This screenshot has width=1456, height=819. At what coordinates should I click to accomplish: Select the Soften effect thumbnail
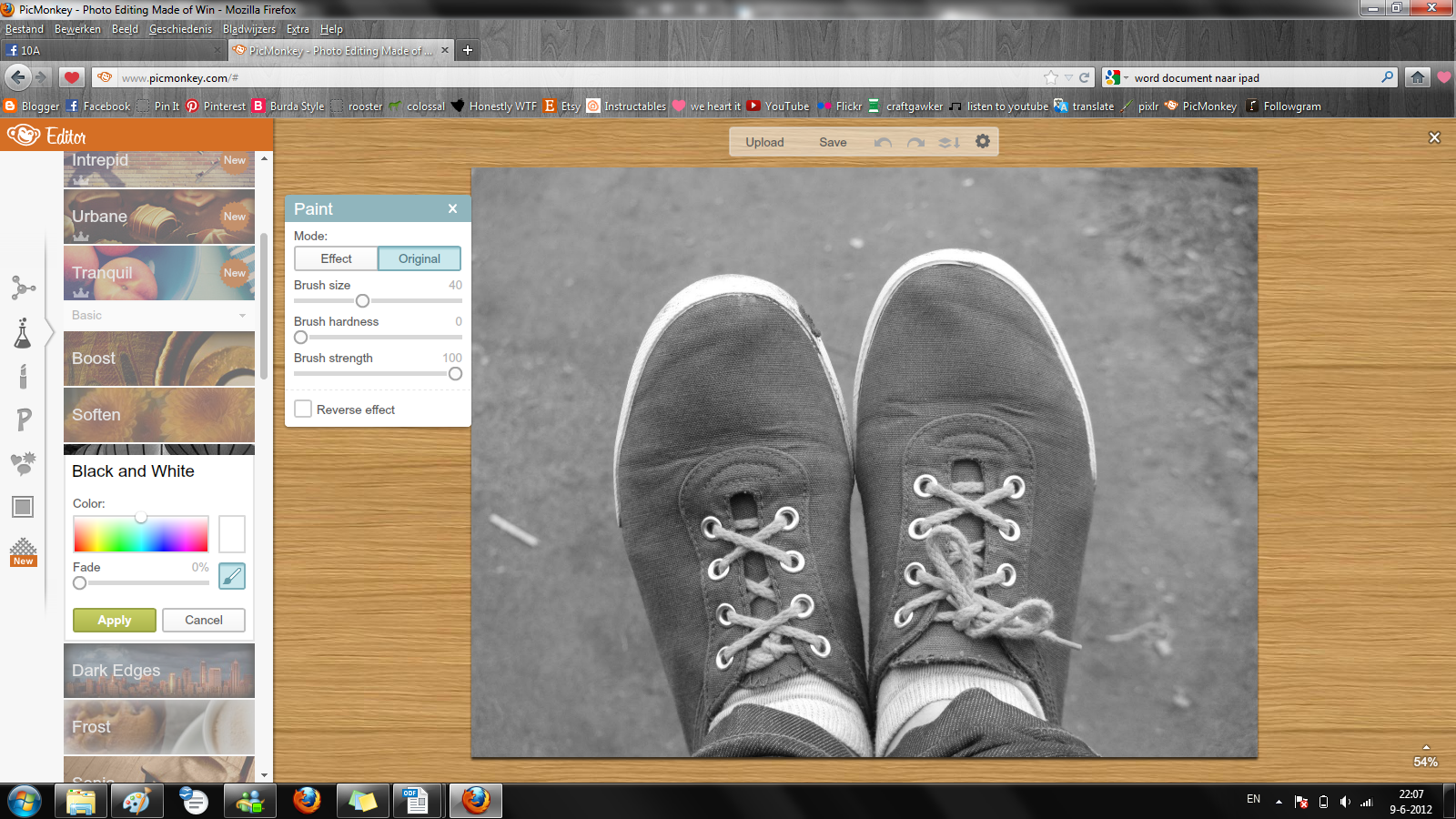159,415
